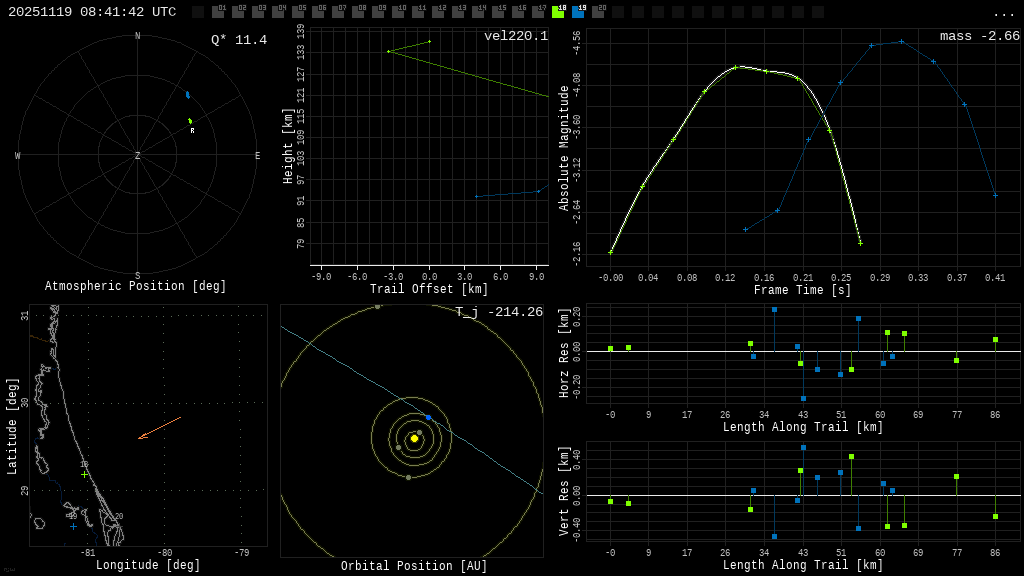Select station square 20 in top bar
Viewport: 1024px width, 576px height.
(598, 12)
